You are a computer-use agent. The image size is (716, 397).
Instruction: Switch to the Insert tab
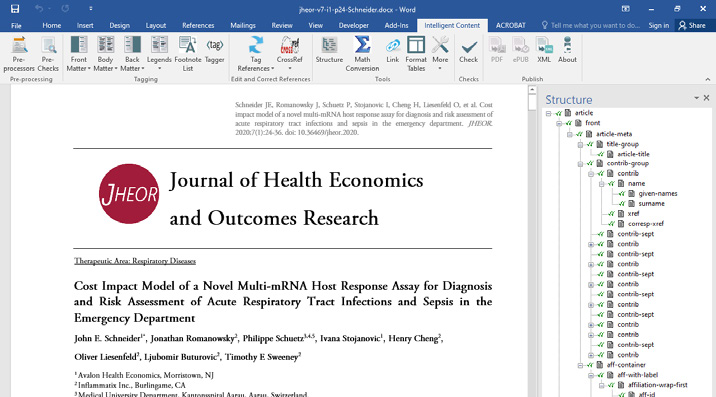click(85, 26)
